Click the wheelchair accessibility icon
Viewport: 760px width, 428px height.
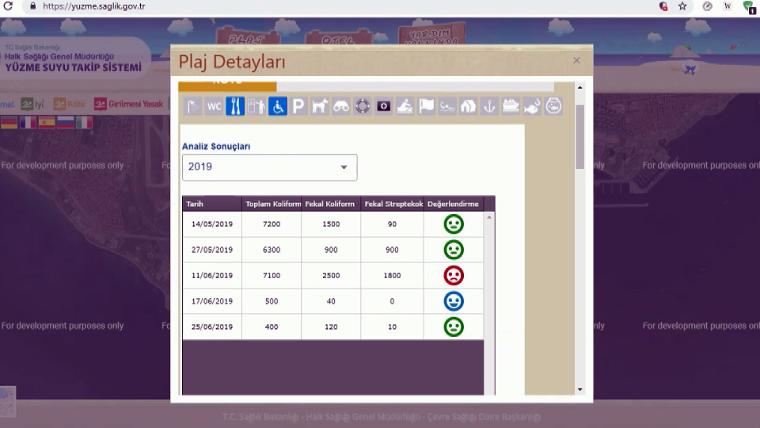278,106
